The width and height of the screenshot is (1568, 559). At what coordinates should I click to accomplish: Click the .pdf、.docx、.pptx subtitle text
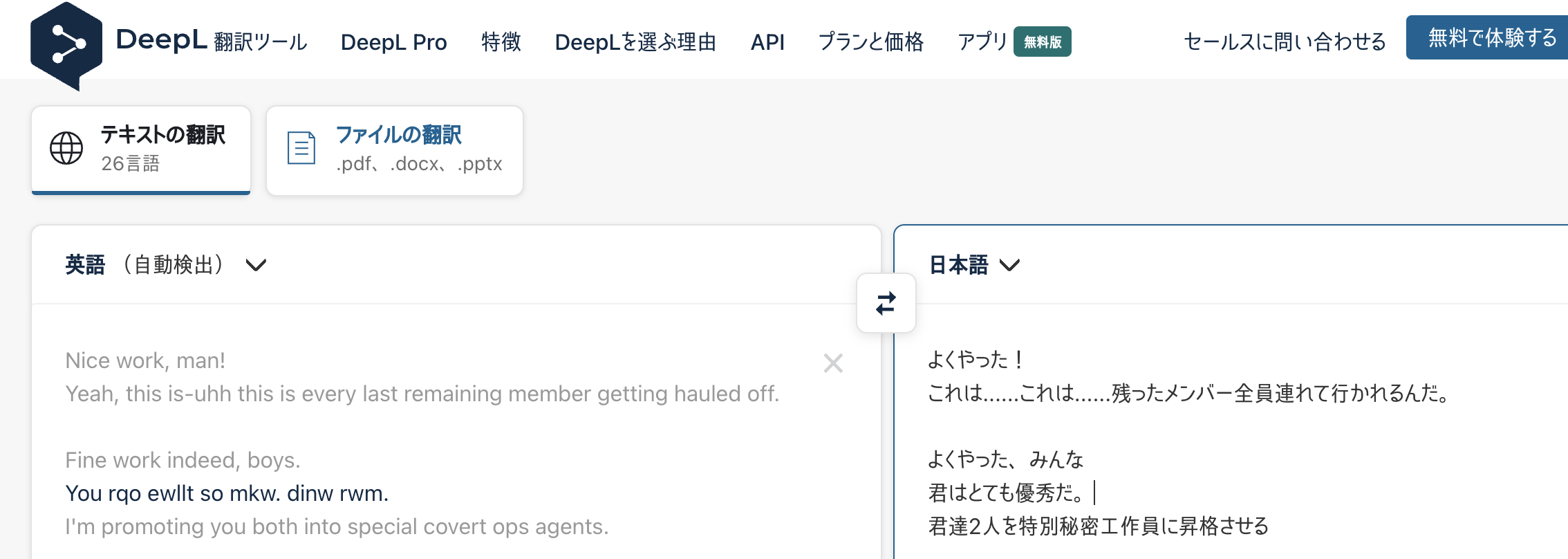point(419,164)
